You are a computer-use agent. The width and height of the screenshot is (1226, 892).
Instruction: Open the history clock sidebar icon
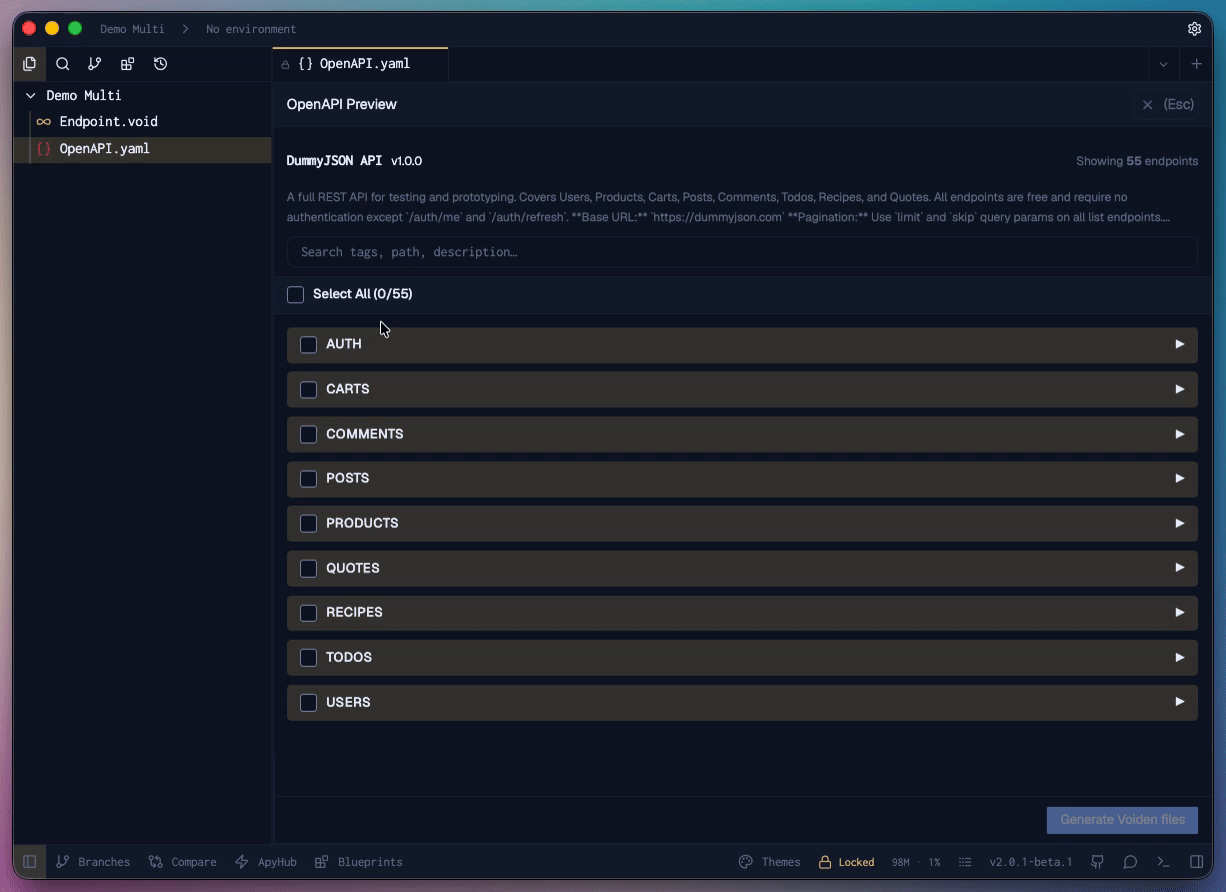(160, 64)
